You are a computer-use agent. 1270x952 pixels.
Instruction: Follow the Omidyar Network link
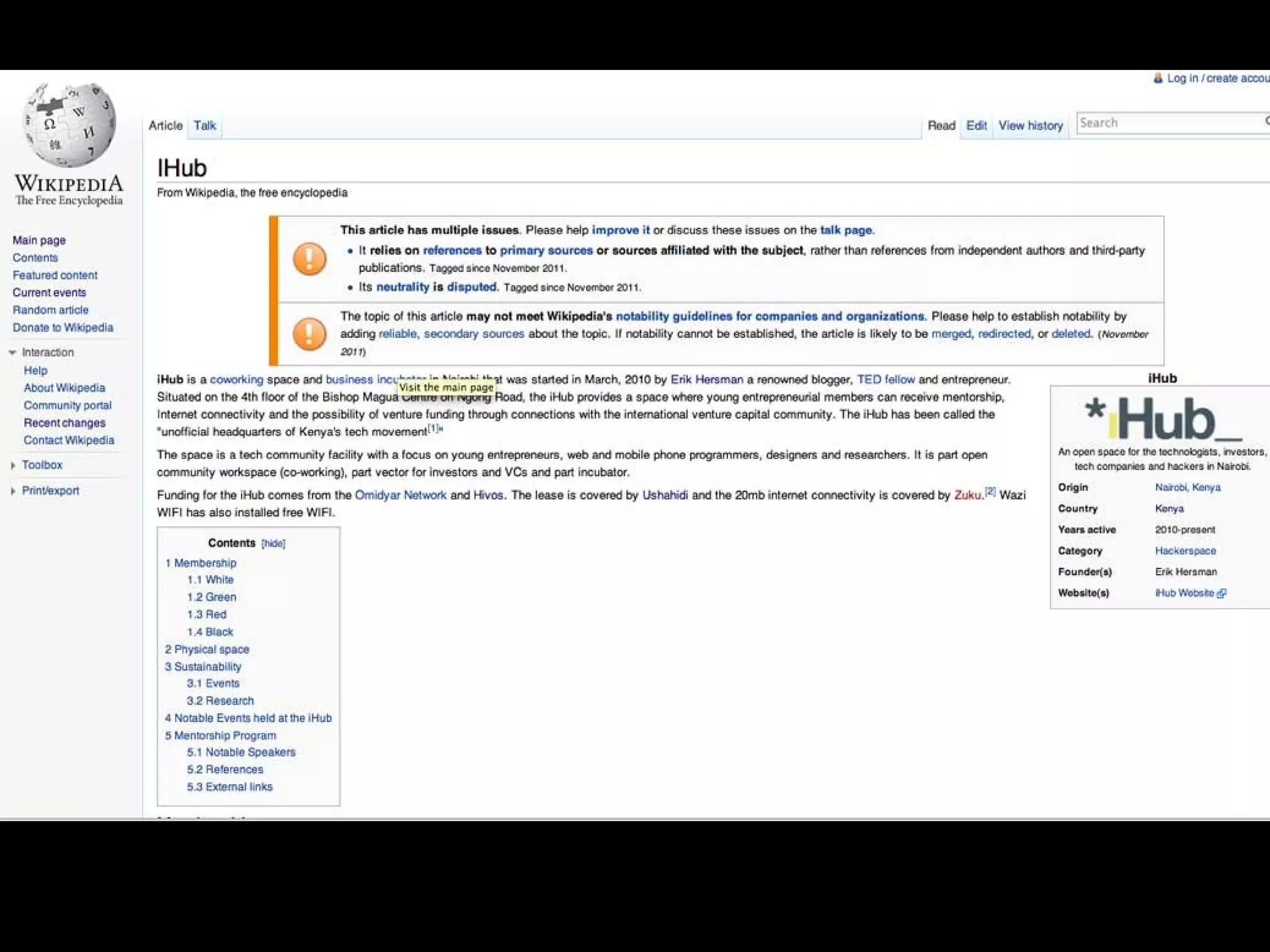pyautogui.click(x=400, y=495)
